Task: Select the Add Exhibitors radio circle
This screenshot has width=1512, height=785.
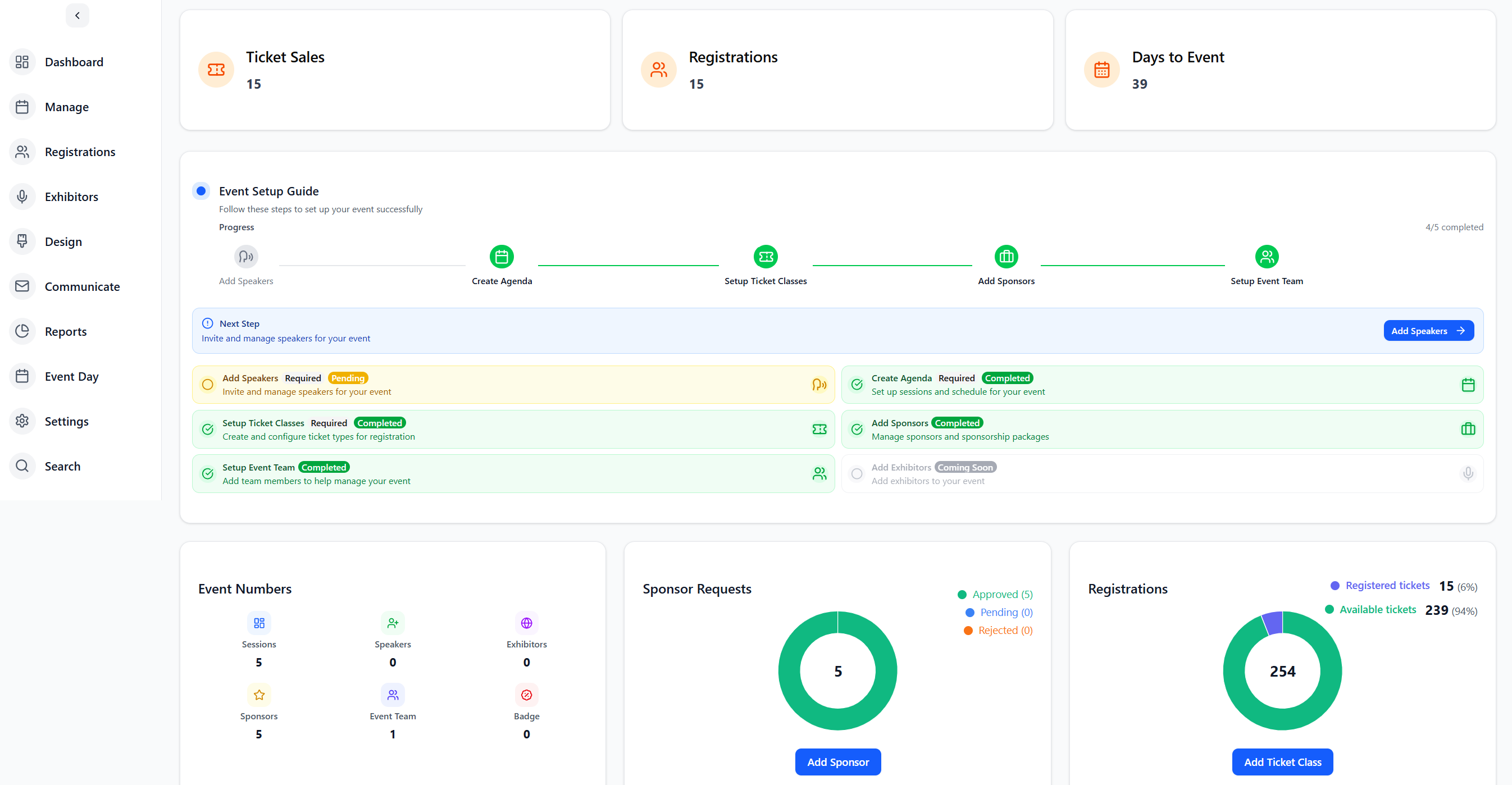Action: [857, 473]
